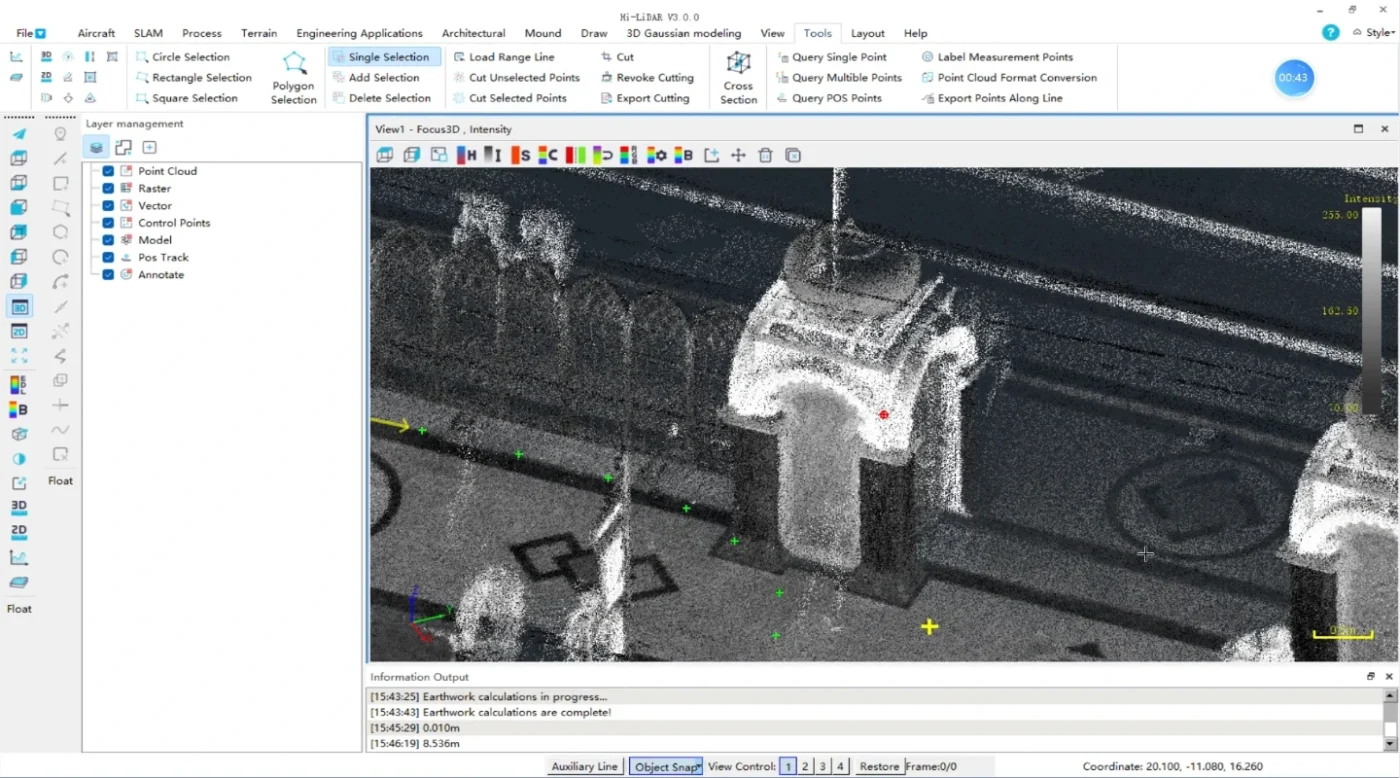Click the EDL rainbow icon in left sidebar

(19, 385)
